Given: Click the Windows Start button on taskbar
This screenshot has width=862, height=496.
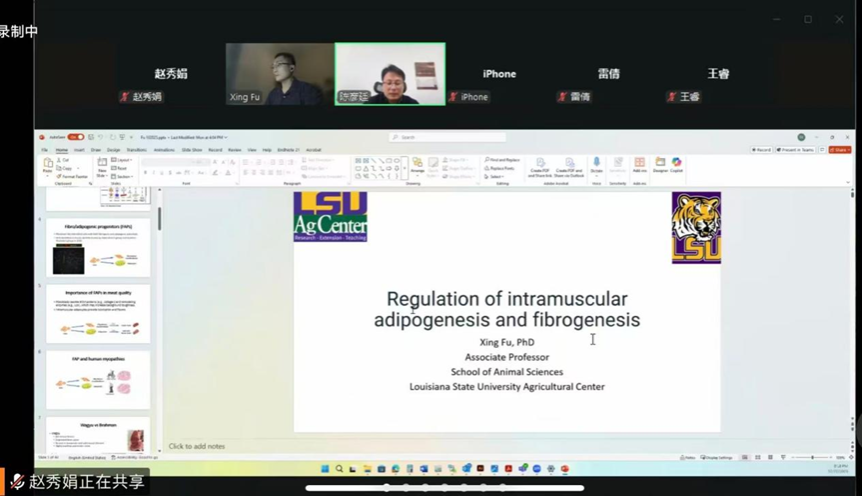Looking at the screenshot, I should 325,469.
